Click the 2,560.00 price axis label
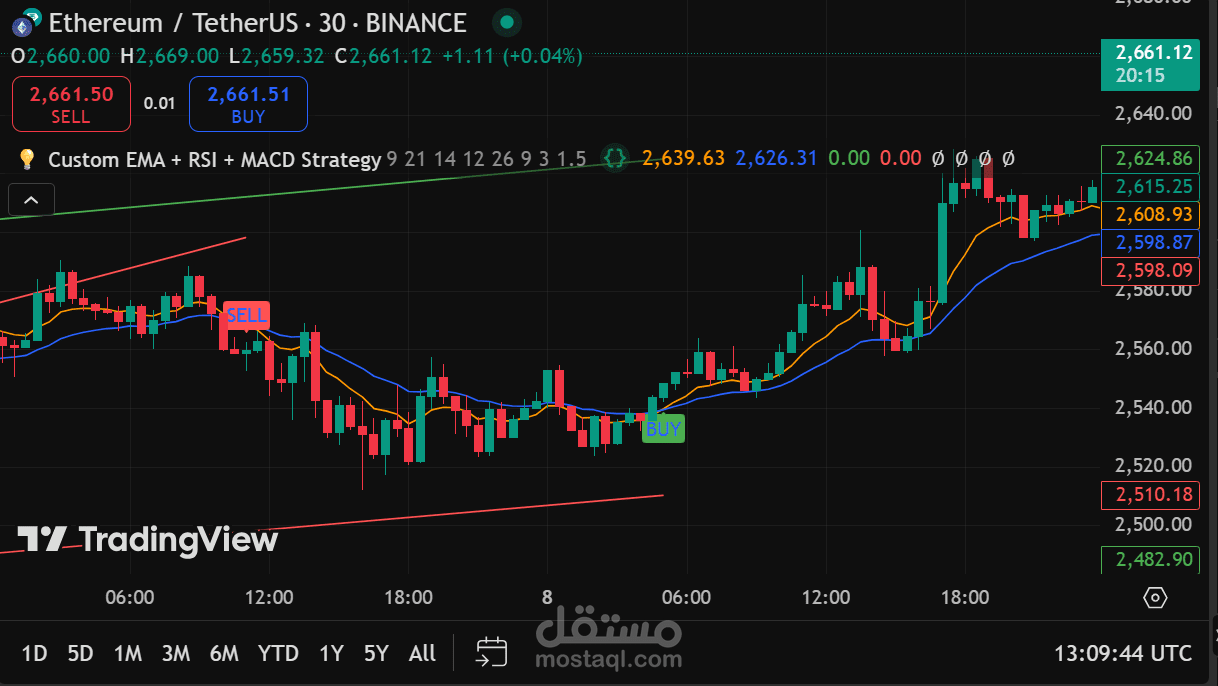 tap(1153, 348)
